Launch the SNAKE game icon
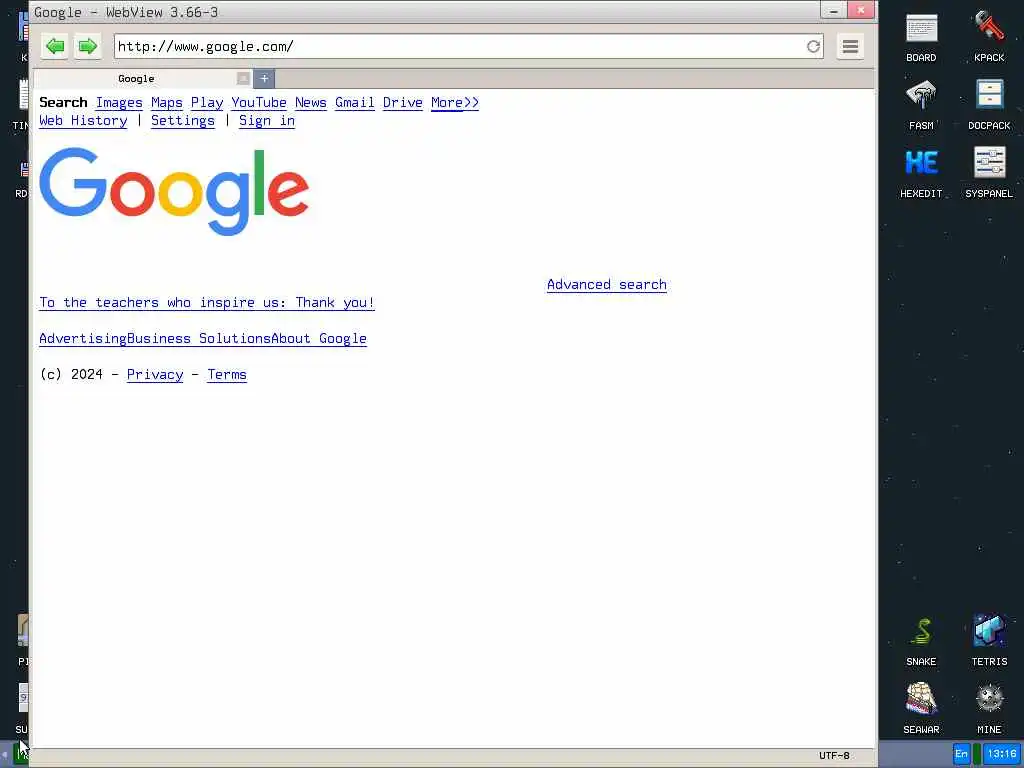 [x=921, y=641]
